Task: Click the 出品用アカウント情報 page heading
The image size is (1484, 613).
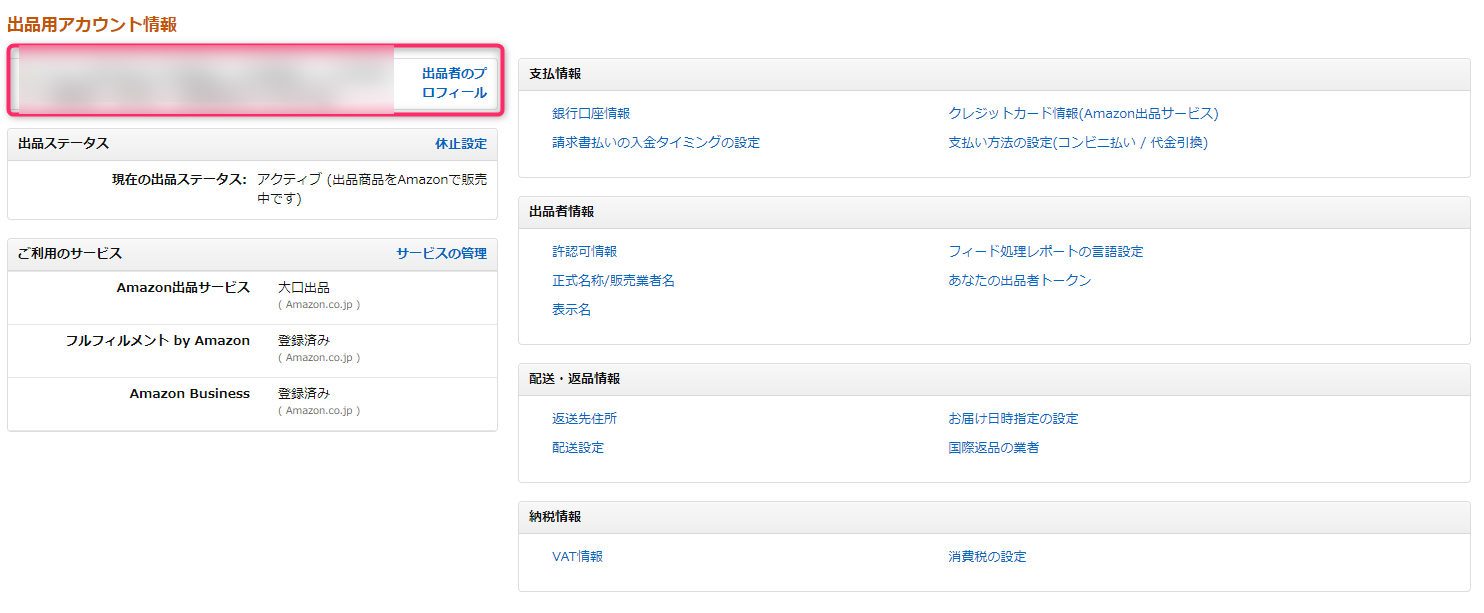Action: pos(92,25)
